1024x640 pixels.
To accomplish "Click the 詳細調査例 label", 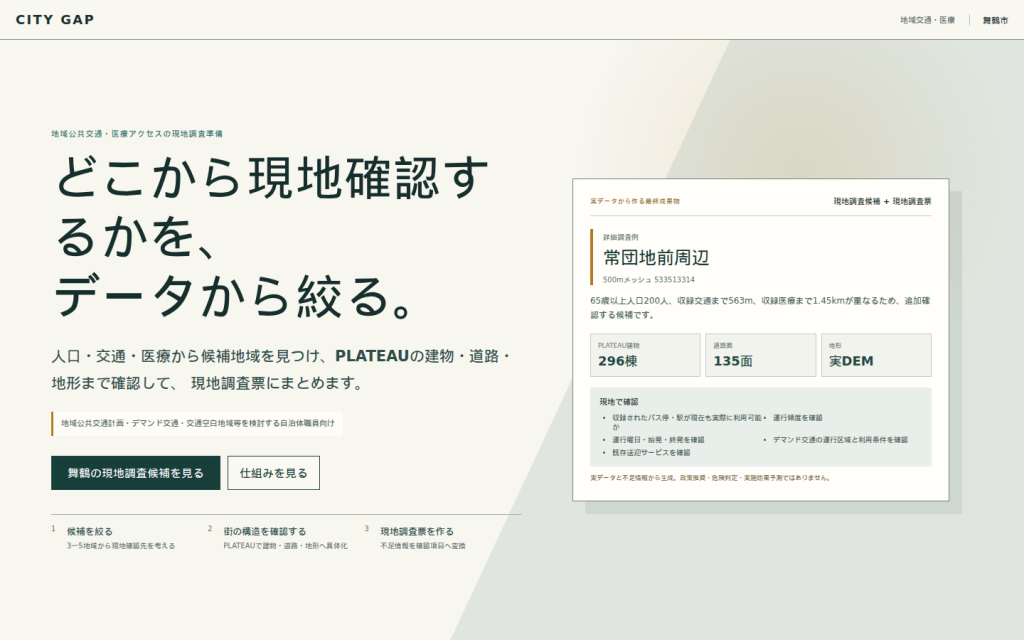I will point(620,237).
